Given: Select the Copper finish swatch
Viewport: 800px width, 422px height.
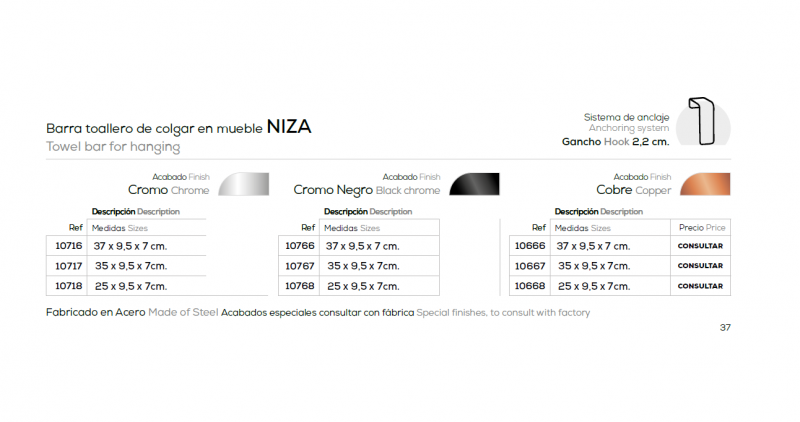Looking at the screenshot, I should pos(705,184).
